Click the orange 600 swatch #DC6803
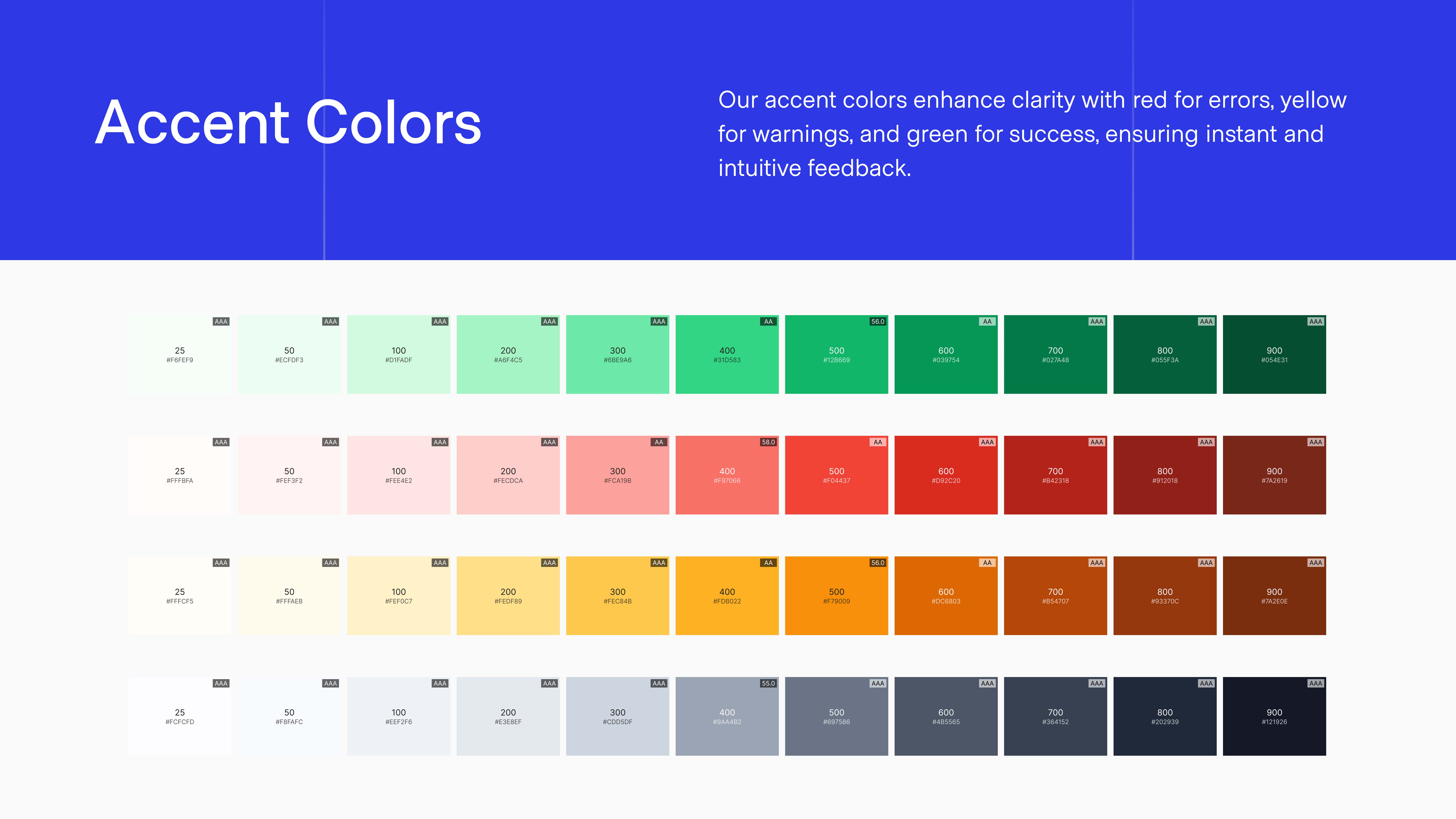 coord(946,596)
